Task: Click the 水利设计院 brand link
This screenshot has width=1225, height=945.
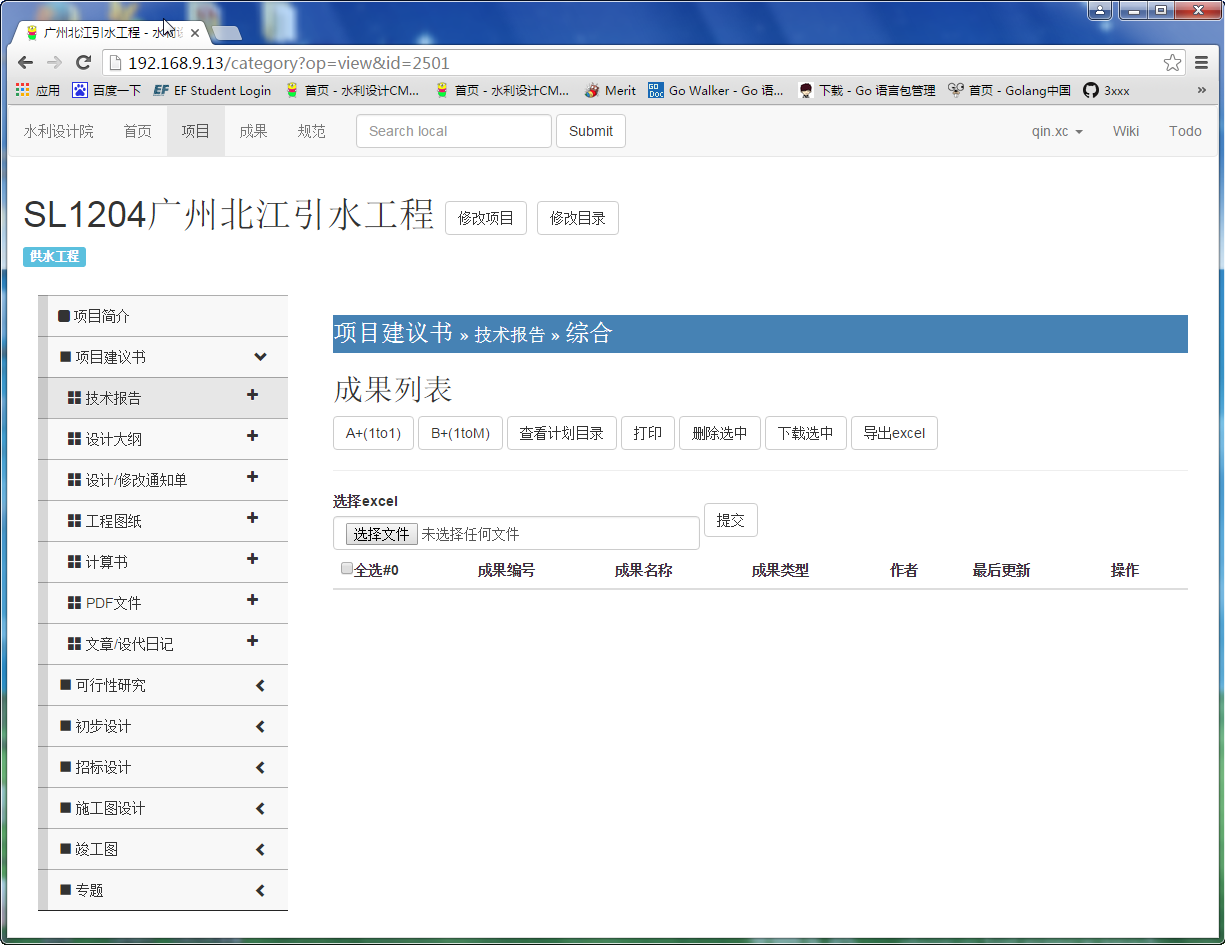Action: coord(59,131)
